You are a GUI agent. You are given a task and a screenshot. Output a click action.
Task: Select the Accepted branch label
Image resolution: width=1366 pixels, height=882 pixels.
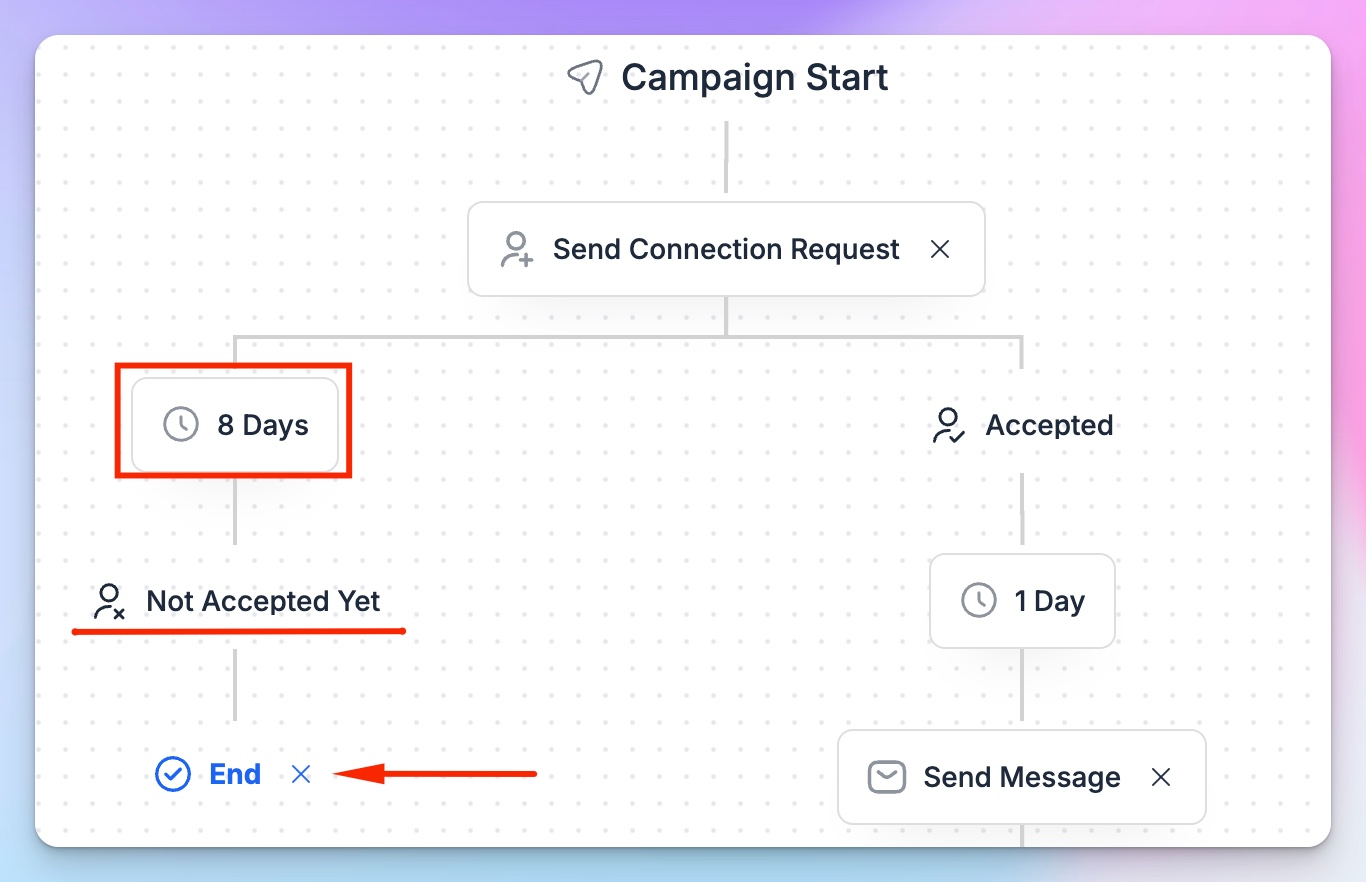1049,425
